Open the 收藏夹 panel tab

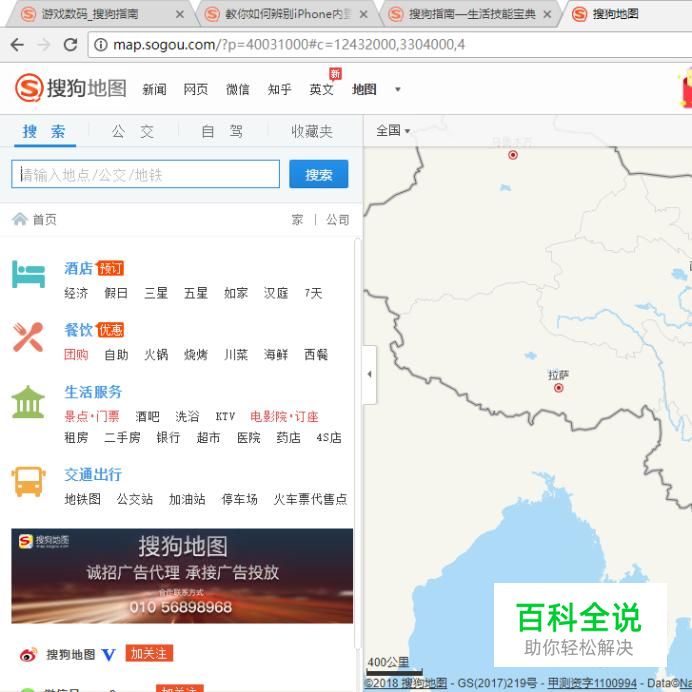click(312, 132)
